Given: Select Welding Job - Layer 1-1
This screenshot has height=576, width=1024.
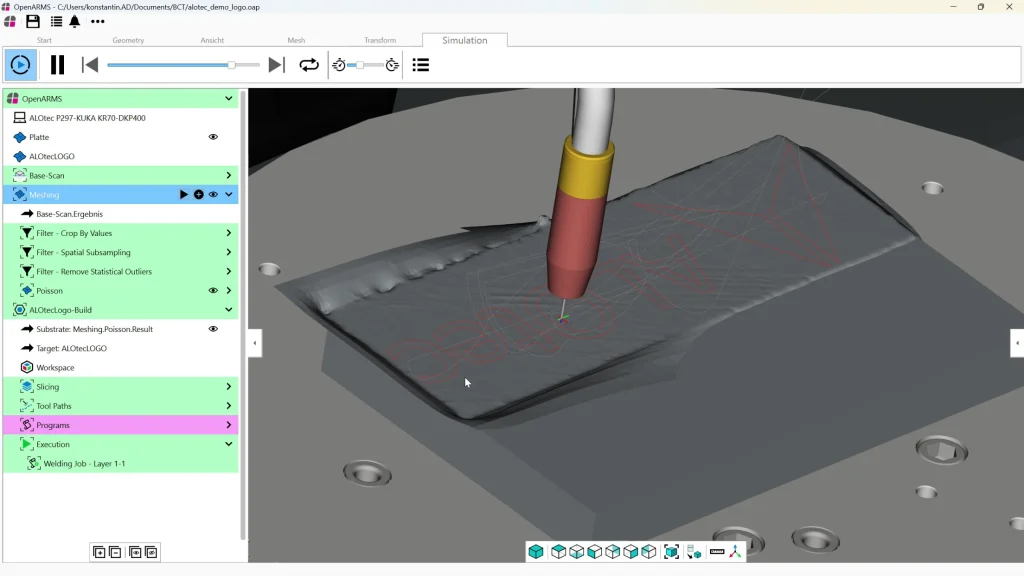Looking at the screenshot, I should pyautogui.click(x=121, y=464).
